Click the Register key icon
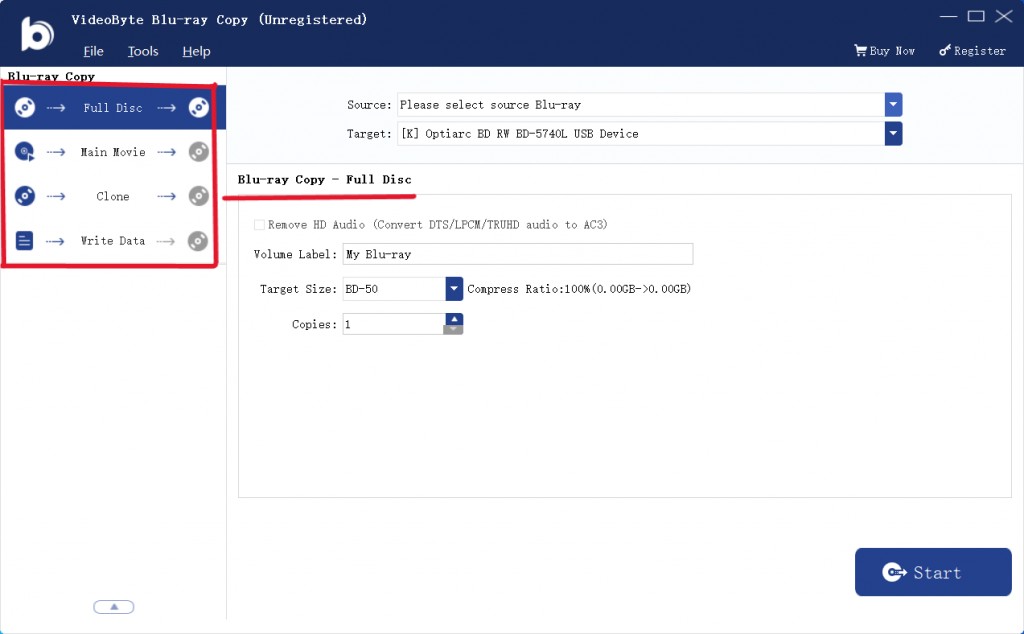 [944, 50]
